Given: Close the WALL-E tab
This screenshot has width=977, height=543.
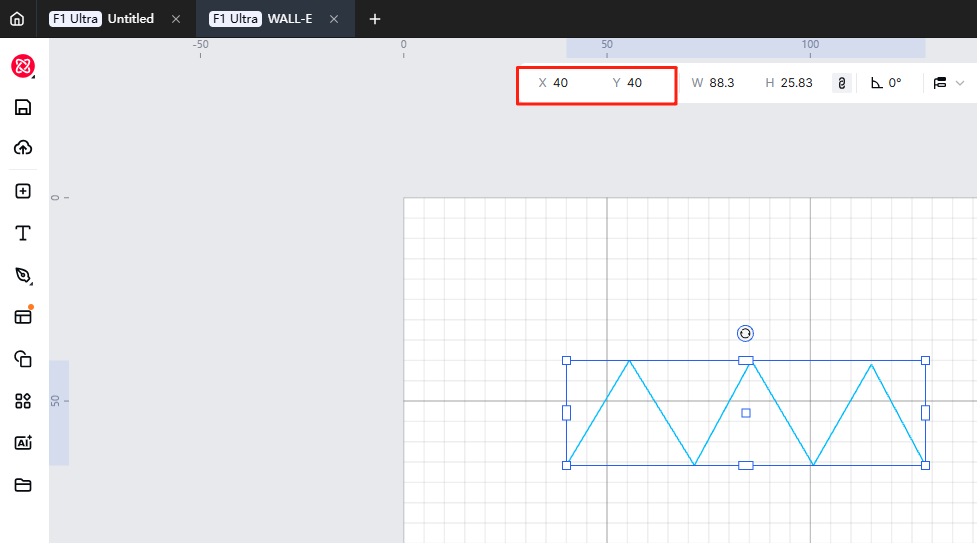Looking at the screenshot, I should click(x=334, y=19).
